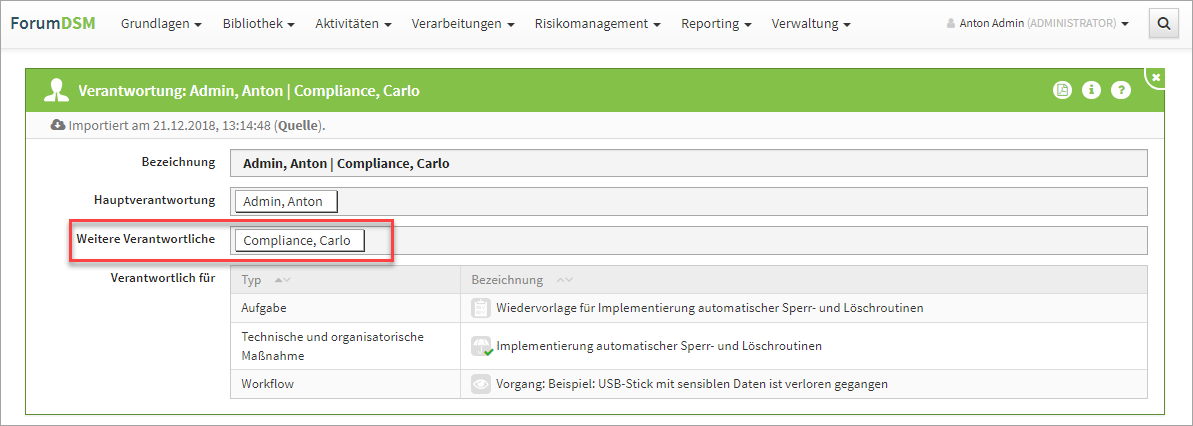Open the Reporting menu
Image resolution: width=1193 pixels, height=426 pixels.
point(716,24)
